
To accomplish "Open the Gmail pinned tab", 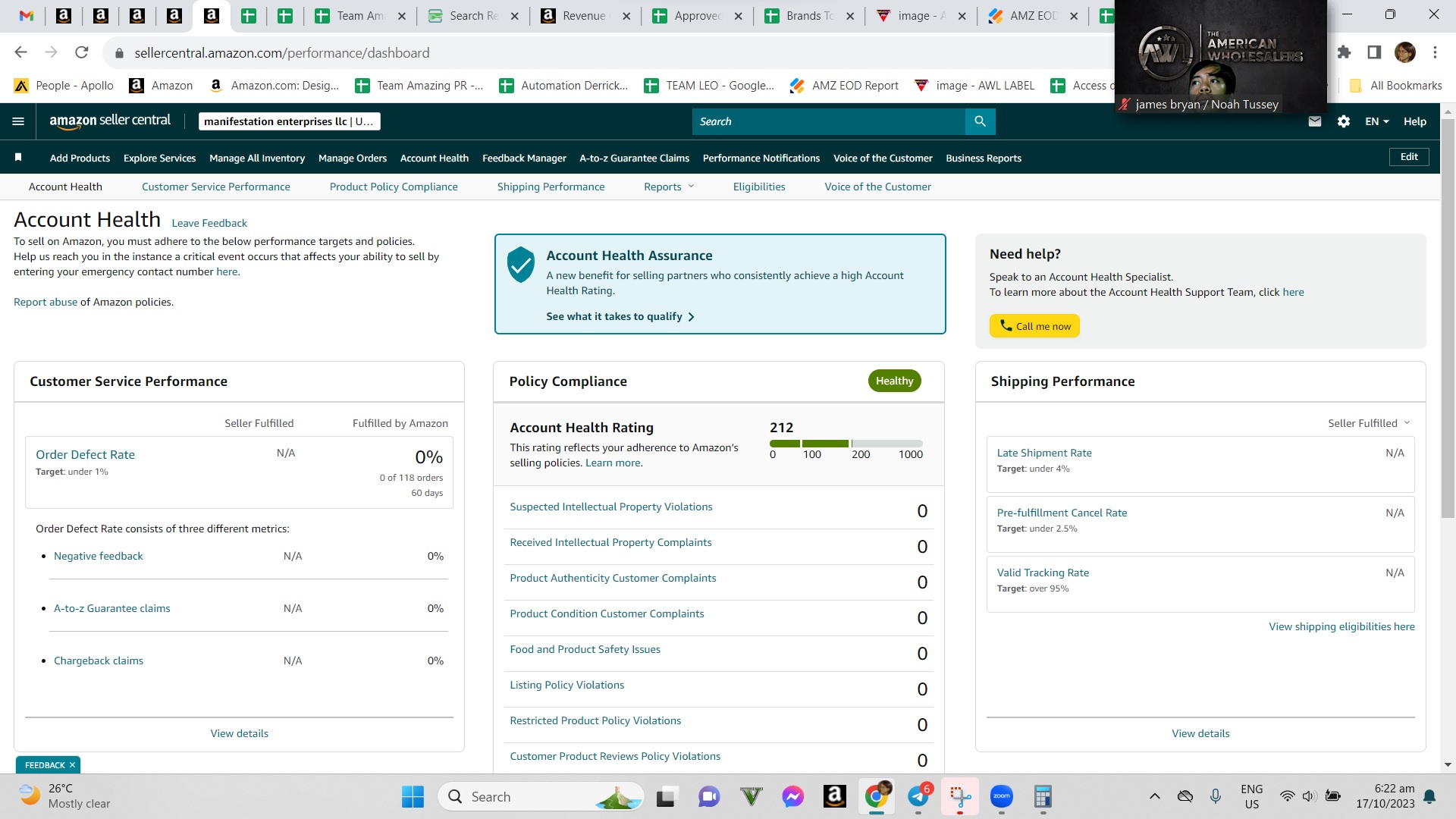I will coord(27,16).
